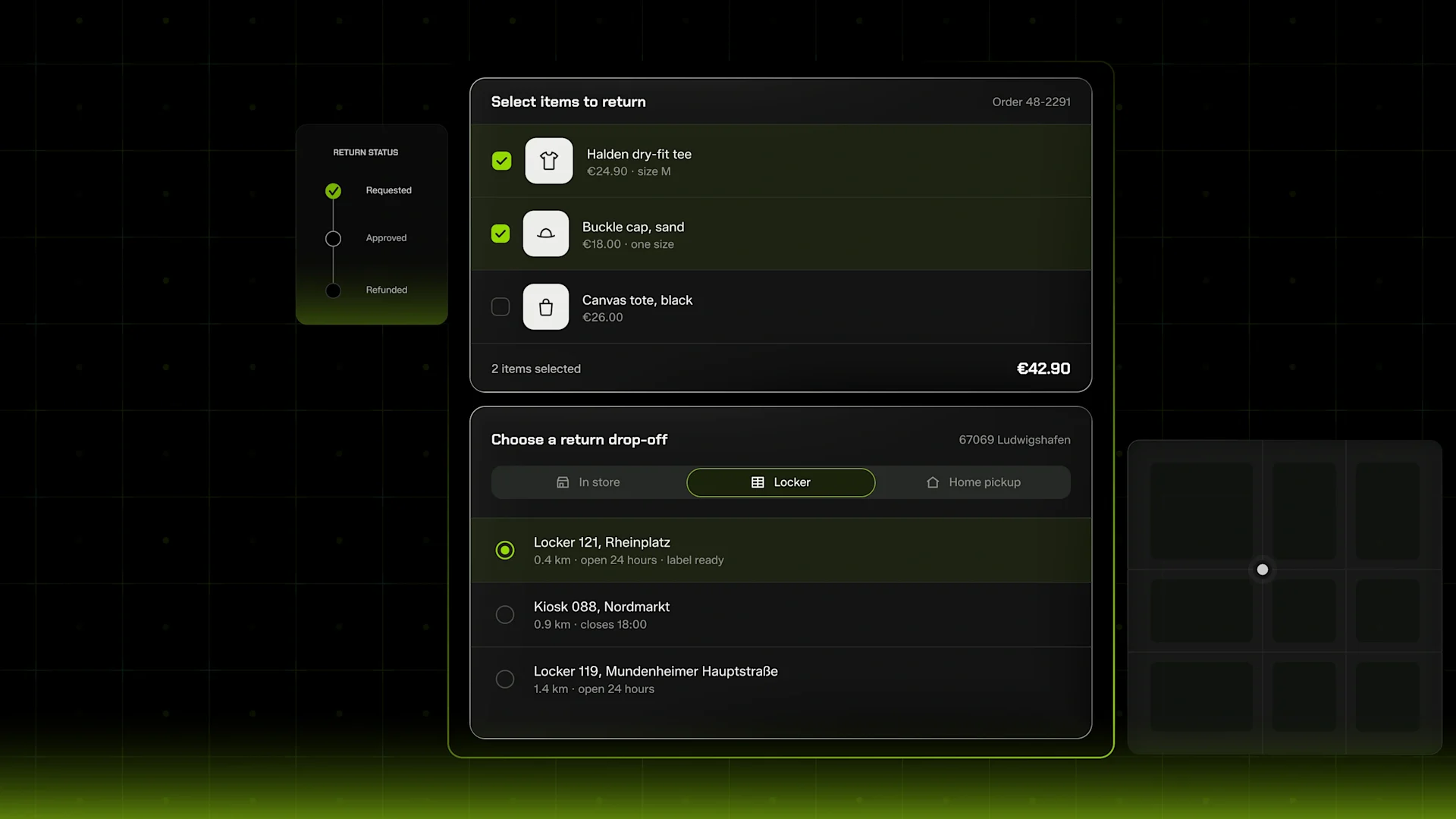The width and height of the screenshot is (1456, 819).
Task: Click the Kiosk 088, Nordmarkt title
Action: 601,607
